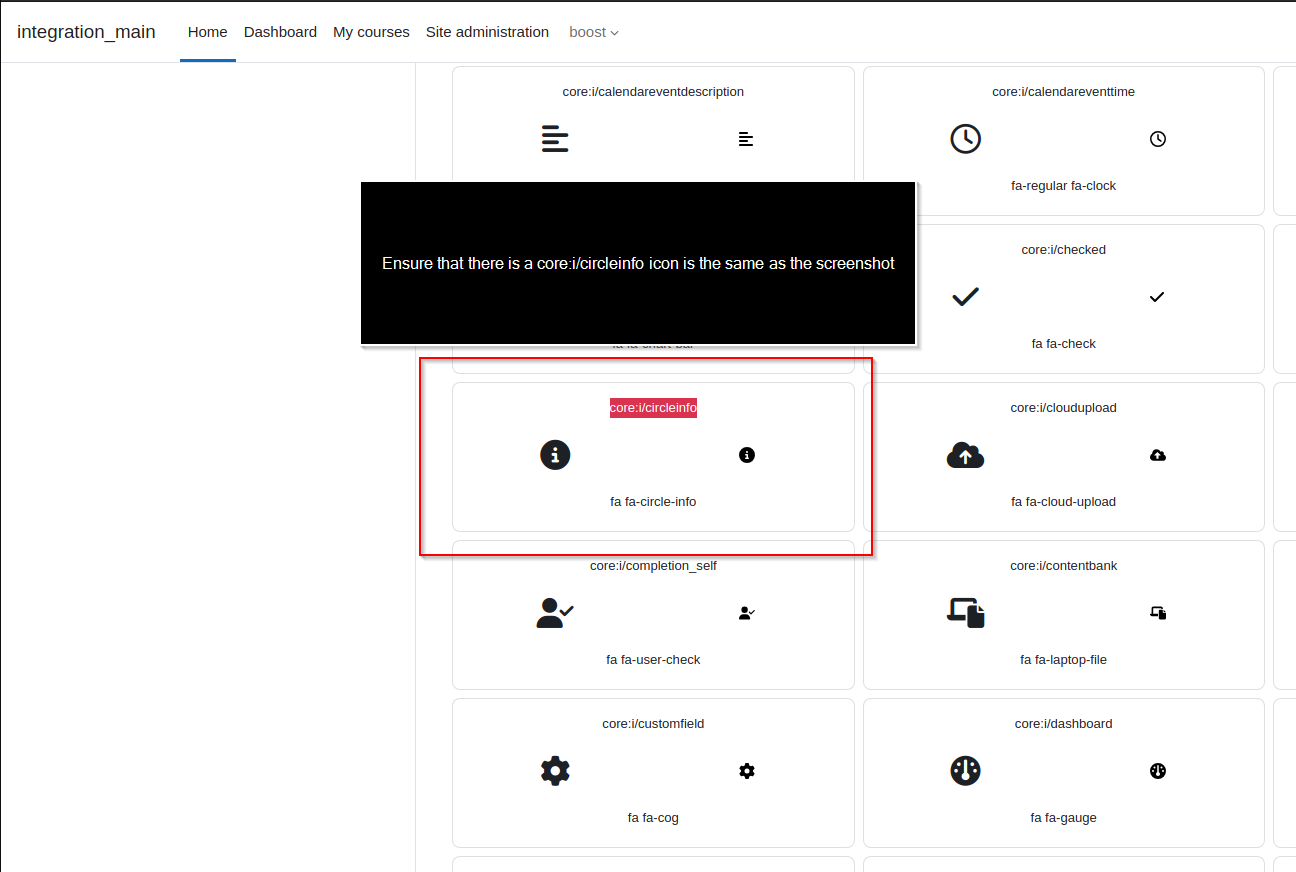Viewport: 1296px width, 872px height.
Task: Click the large laptop-file contentbank icon
Action: (966, 612)
